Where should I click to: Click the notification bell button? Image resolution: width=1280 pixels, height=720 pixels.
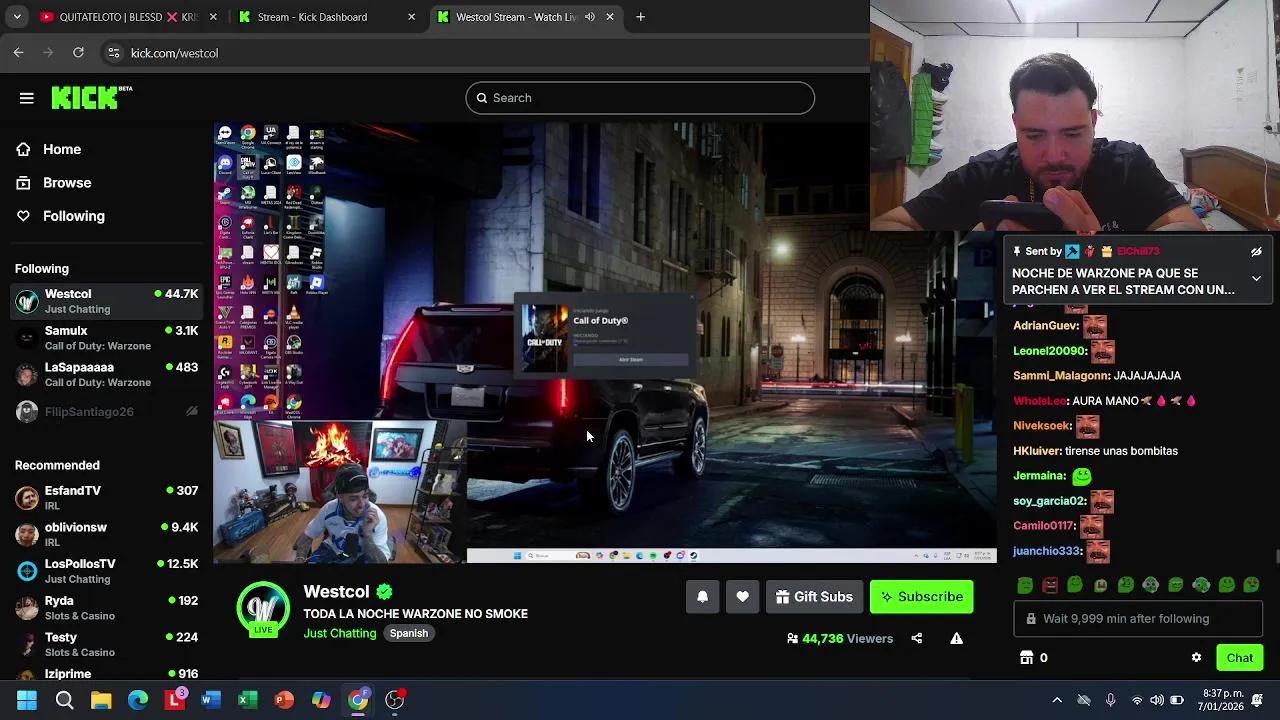702,597
